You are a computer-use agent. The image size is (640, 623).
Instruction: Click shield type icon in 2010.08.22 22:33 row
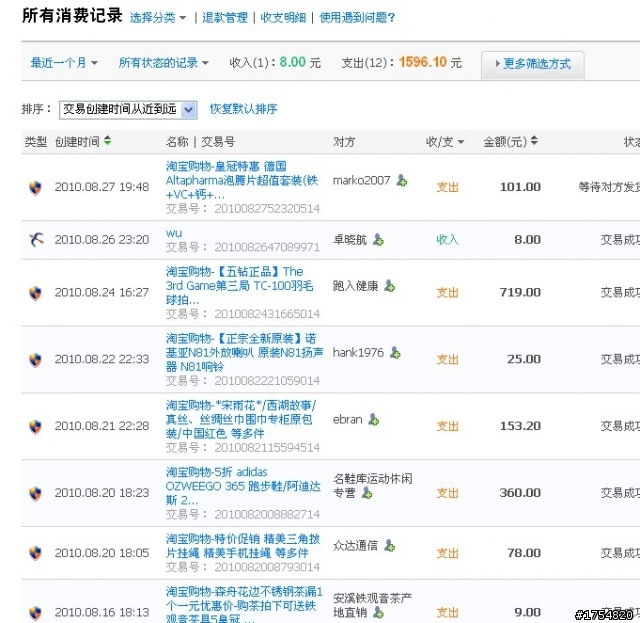pos(36,360)
